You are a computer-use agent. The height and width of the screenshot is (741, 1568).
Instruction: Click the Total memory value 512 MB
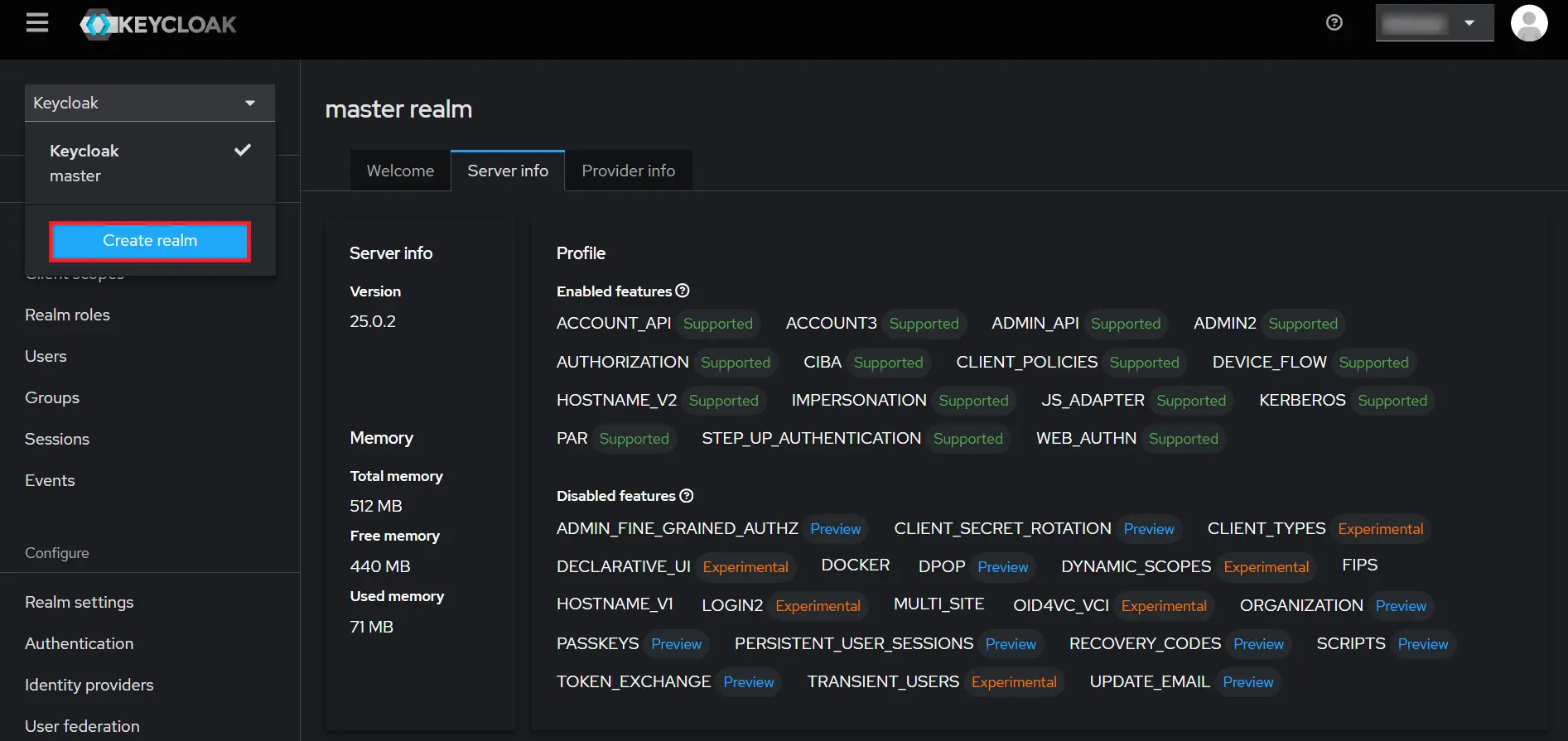(376, 506)
